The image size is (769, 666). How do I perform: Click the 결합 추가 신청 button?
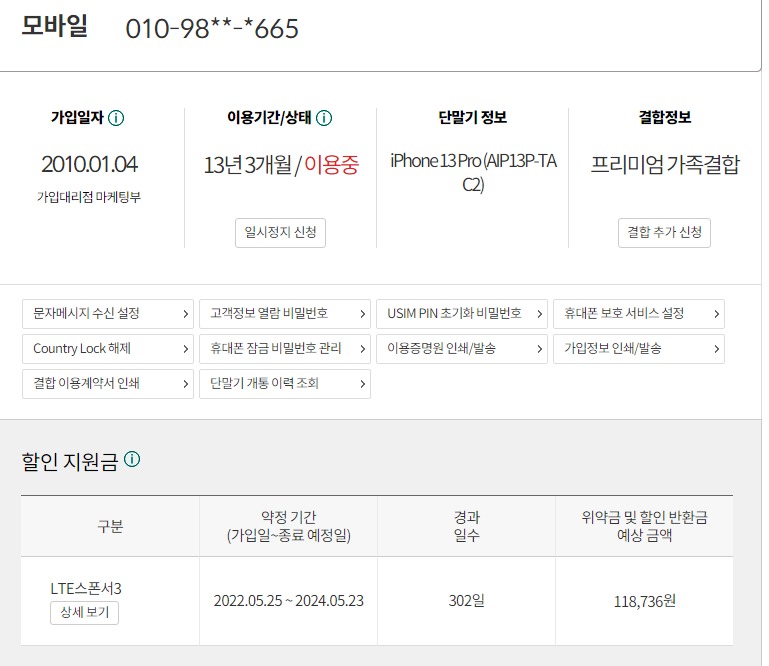click(x=664, y=232)
